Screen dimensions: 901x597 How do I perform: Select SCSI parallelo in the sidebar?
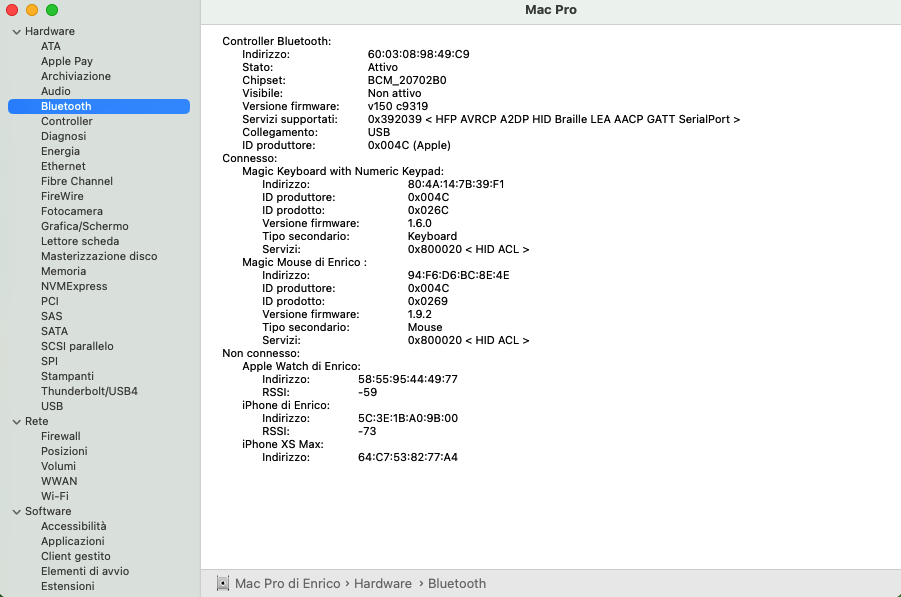pyautogui.click(x=77, y=346)
